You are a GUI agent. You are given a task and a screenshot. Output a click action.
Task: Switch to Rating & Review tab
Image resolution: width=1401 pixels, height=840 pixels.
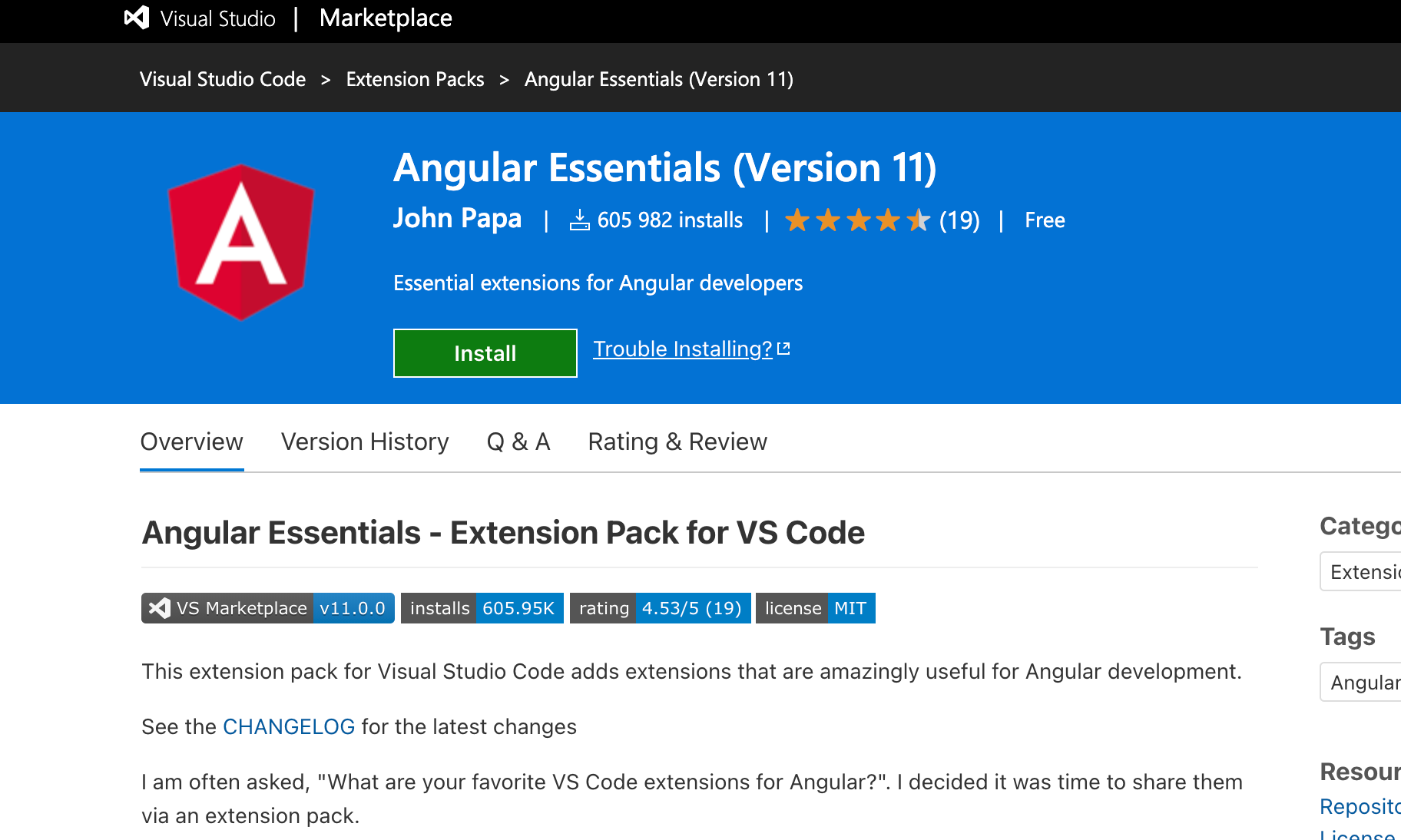click(677, 441)
